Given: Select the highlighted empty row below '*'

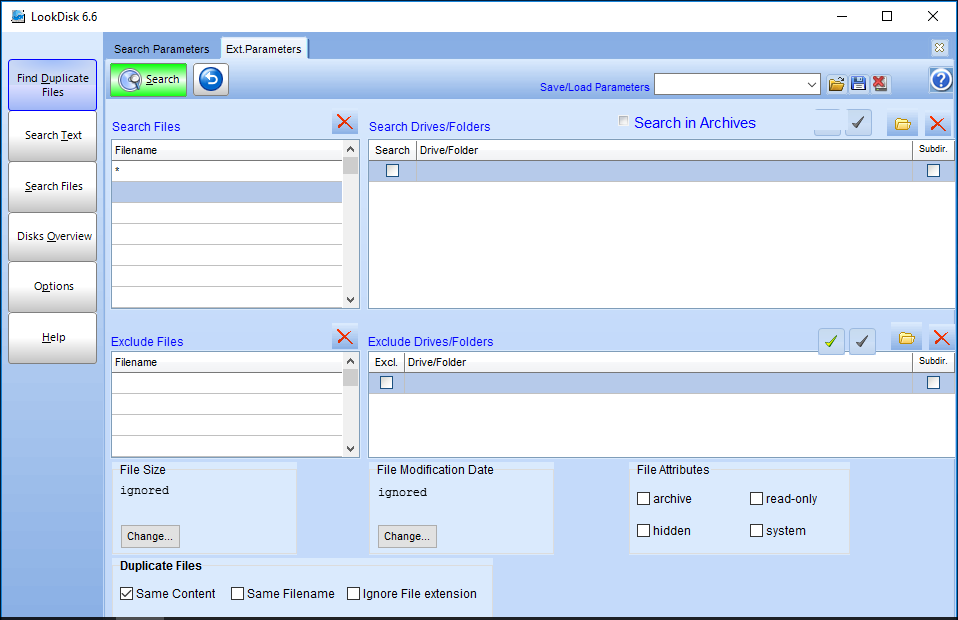Looking at the screenshot, I should [x=227, y=192].
